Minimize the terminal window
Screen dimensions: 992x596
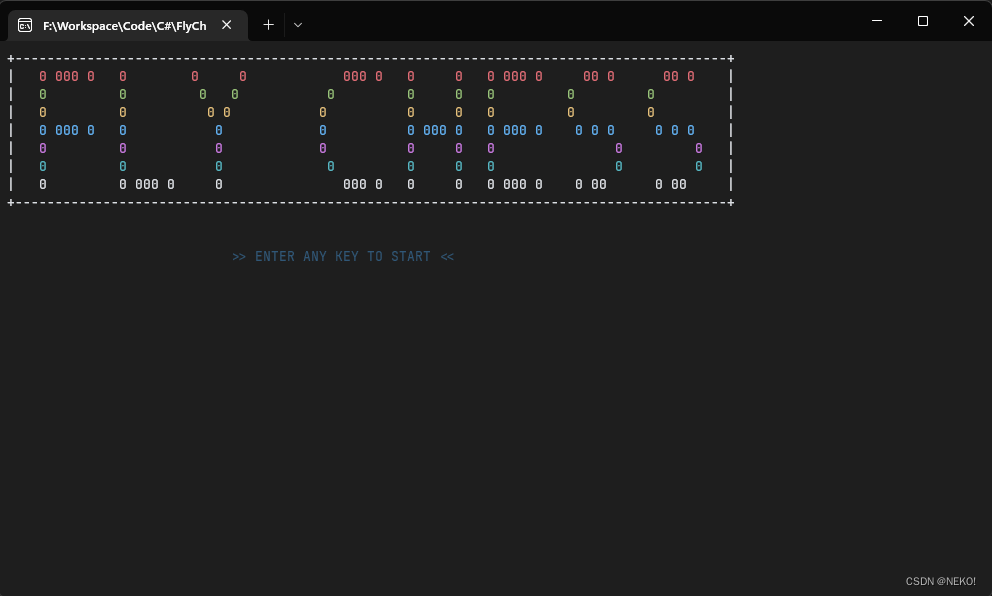click(877, 21)
